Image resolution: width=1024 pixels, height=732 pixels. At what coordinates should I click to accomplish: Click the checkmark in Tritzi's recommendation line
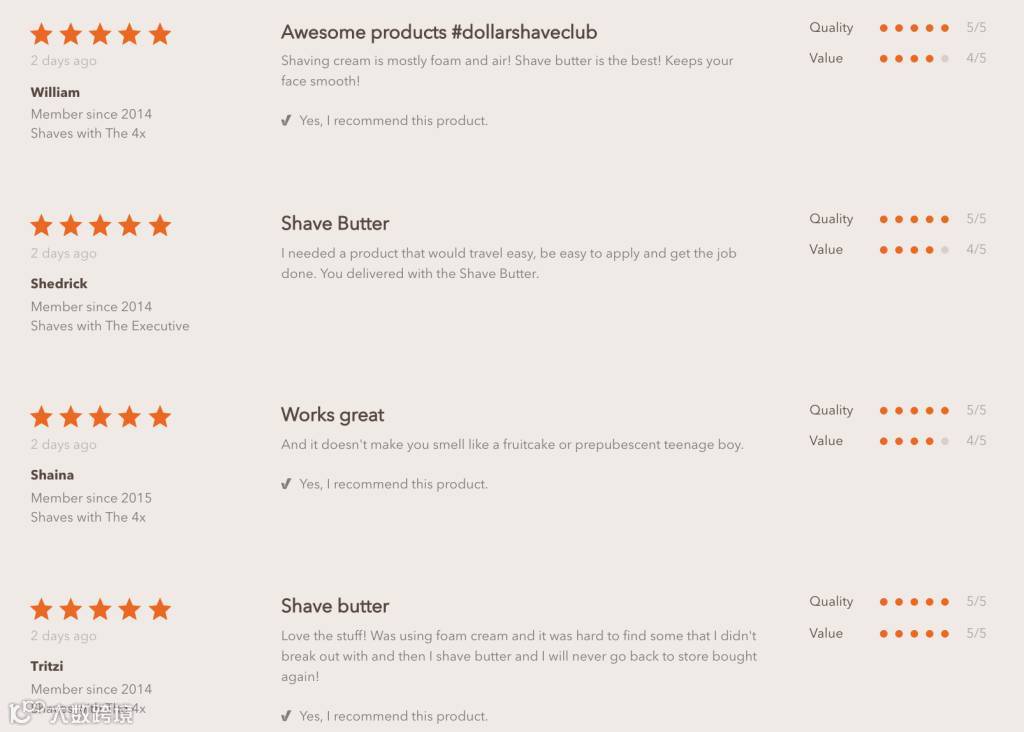(x=286, y=716)
